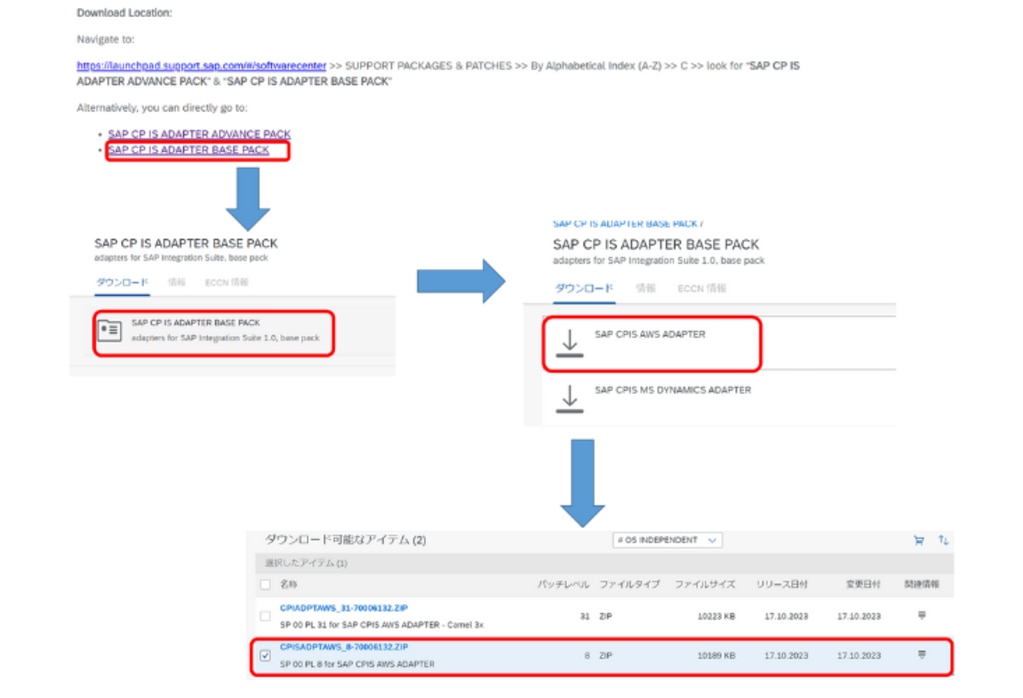Open the launchpad.support.sap.com softwarecenter link

pyautogui.click(x=201, y=66)
